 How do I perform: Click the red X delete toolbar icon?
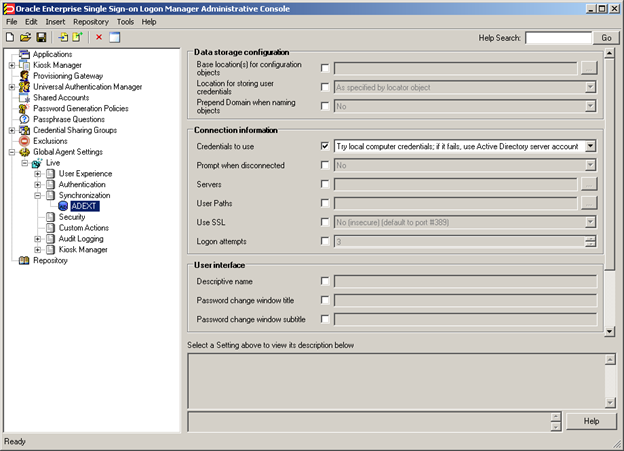[x=99, y=37]
